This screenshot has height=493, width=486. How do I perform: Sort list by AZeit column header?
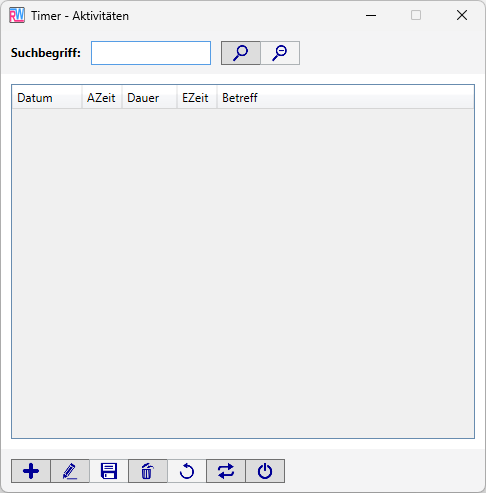(102, 98)
